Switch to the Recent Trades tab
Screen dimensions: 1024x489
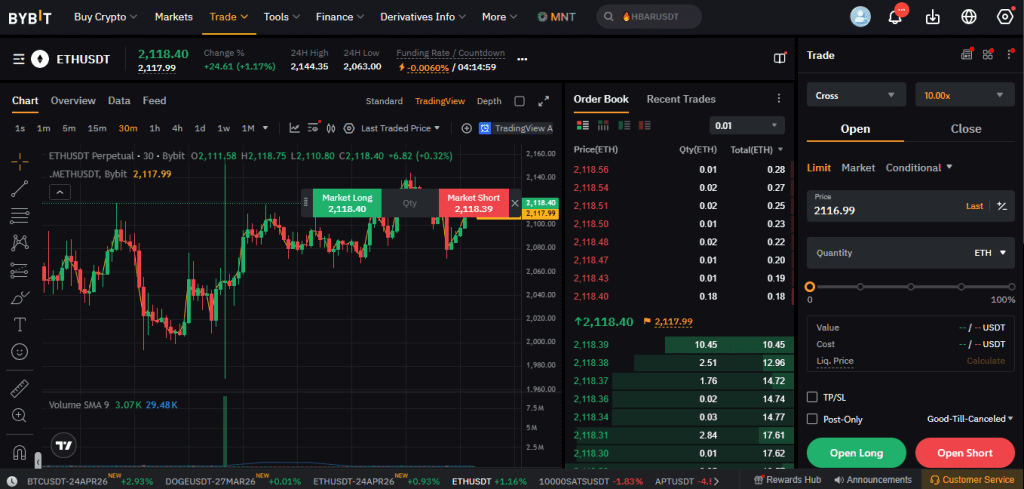point(680,99)
